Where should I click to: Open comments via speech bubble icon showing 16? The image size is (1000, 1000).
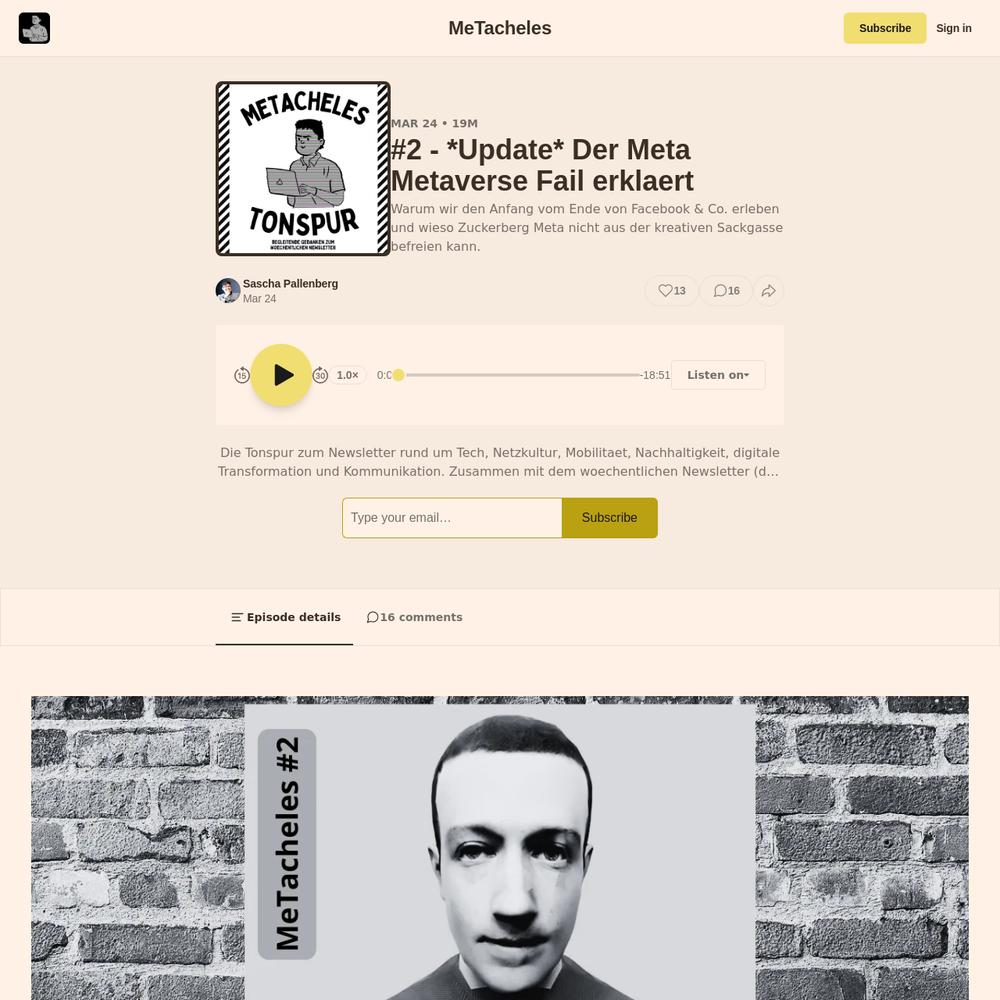(726, 291)
